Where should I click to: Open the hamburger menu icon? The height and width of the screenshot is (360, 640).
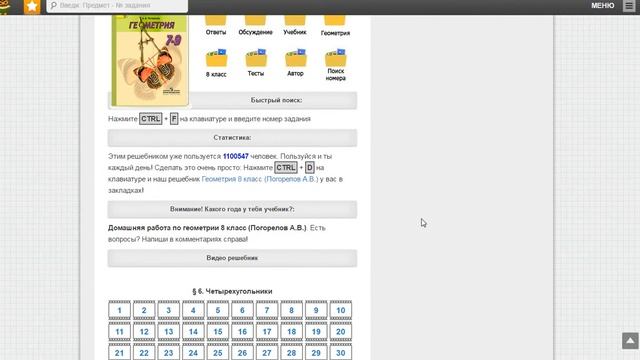629,6
